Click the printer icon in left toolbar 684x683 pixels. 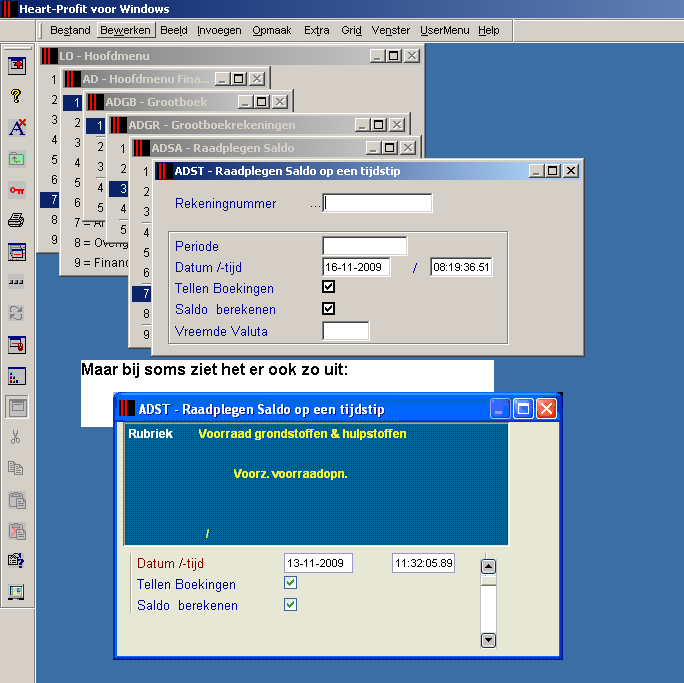(x=17, y=220)
